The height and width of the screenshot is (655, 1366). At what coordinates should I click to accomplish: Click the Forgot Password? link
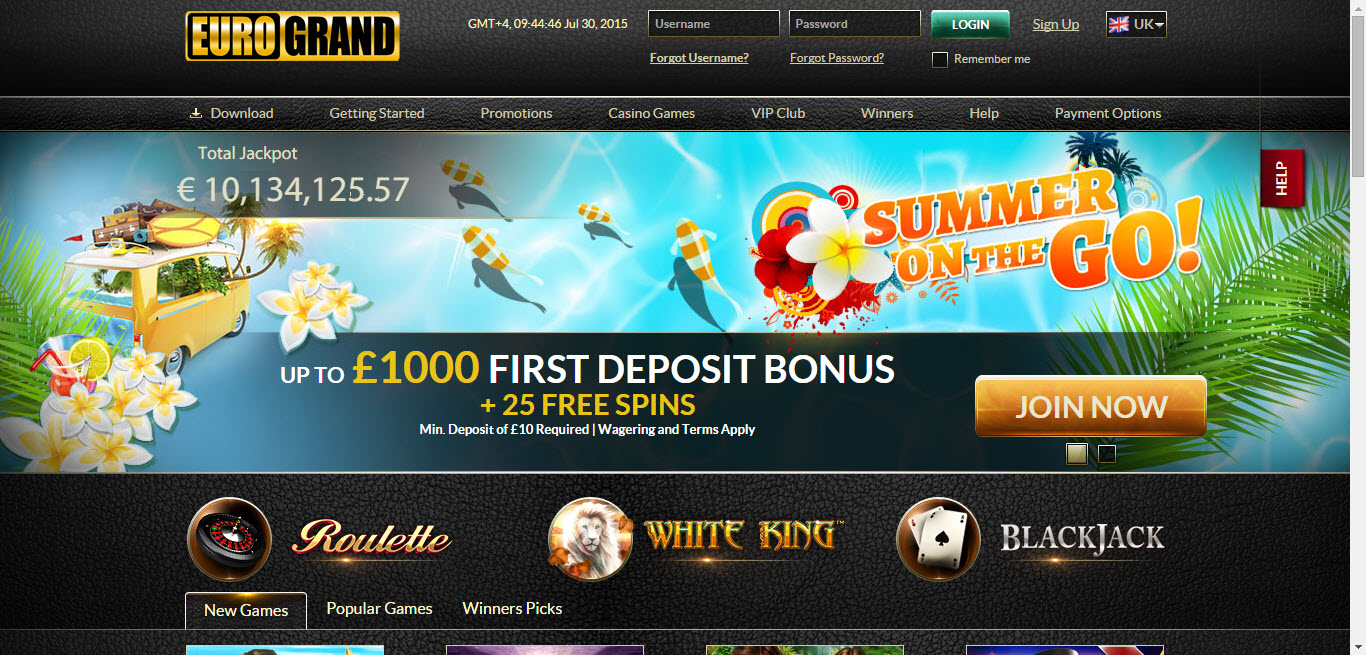(x=837, y=58)
